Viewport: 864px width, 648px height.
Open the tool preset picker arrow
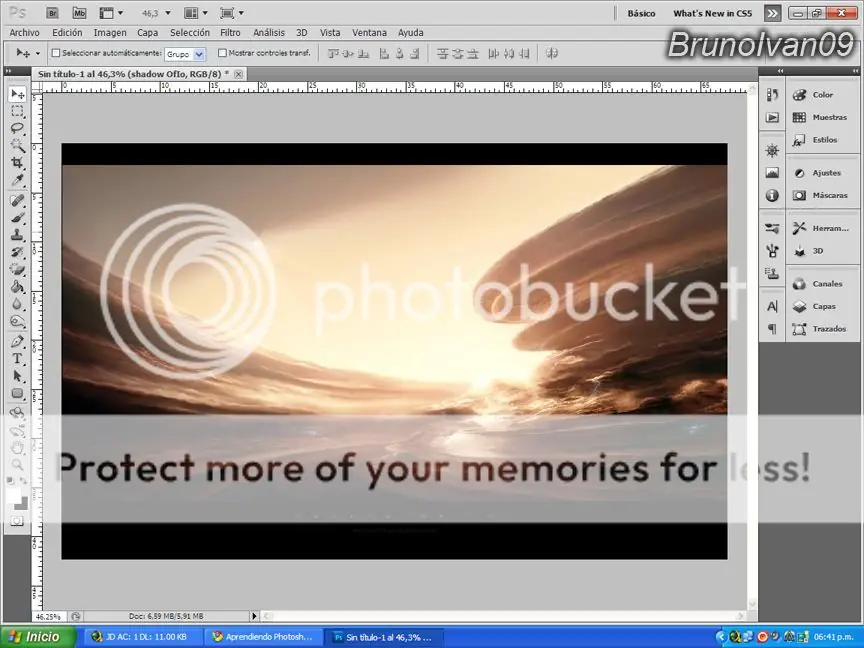pyautogui.click(x=37, y=53)
